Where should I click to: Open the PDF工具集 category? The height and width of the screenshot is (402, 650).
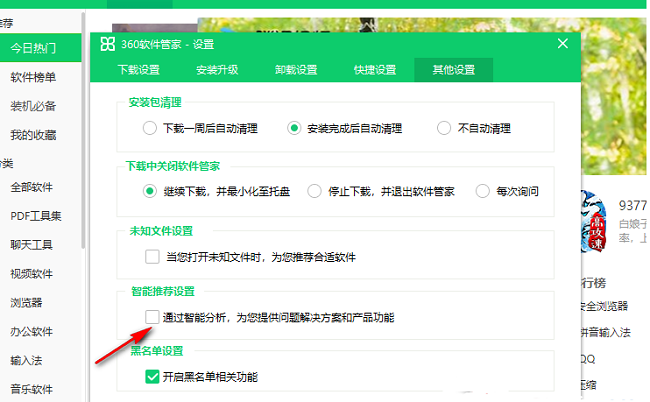(x=36, y=216)
